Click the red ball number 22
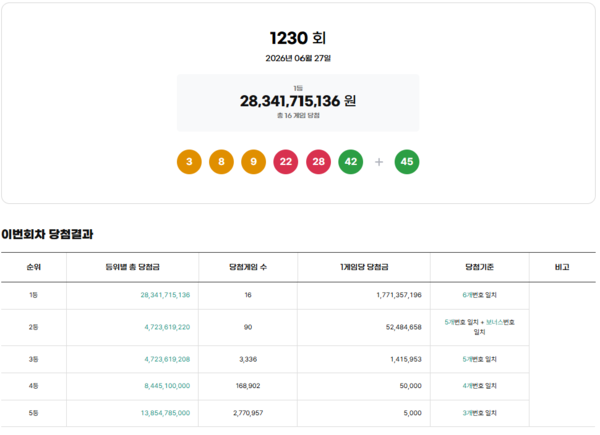This screenshot has width=600, height=435. point(286,162)
